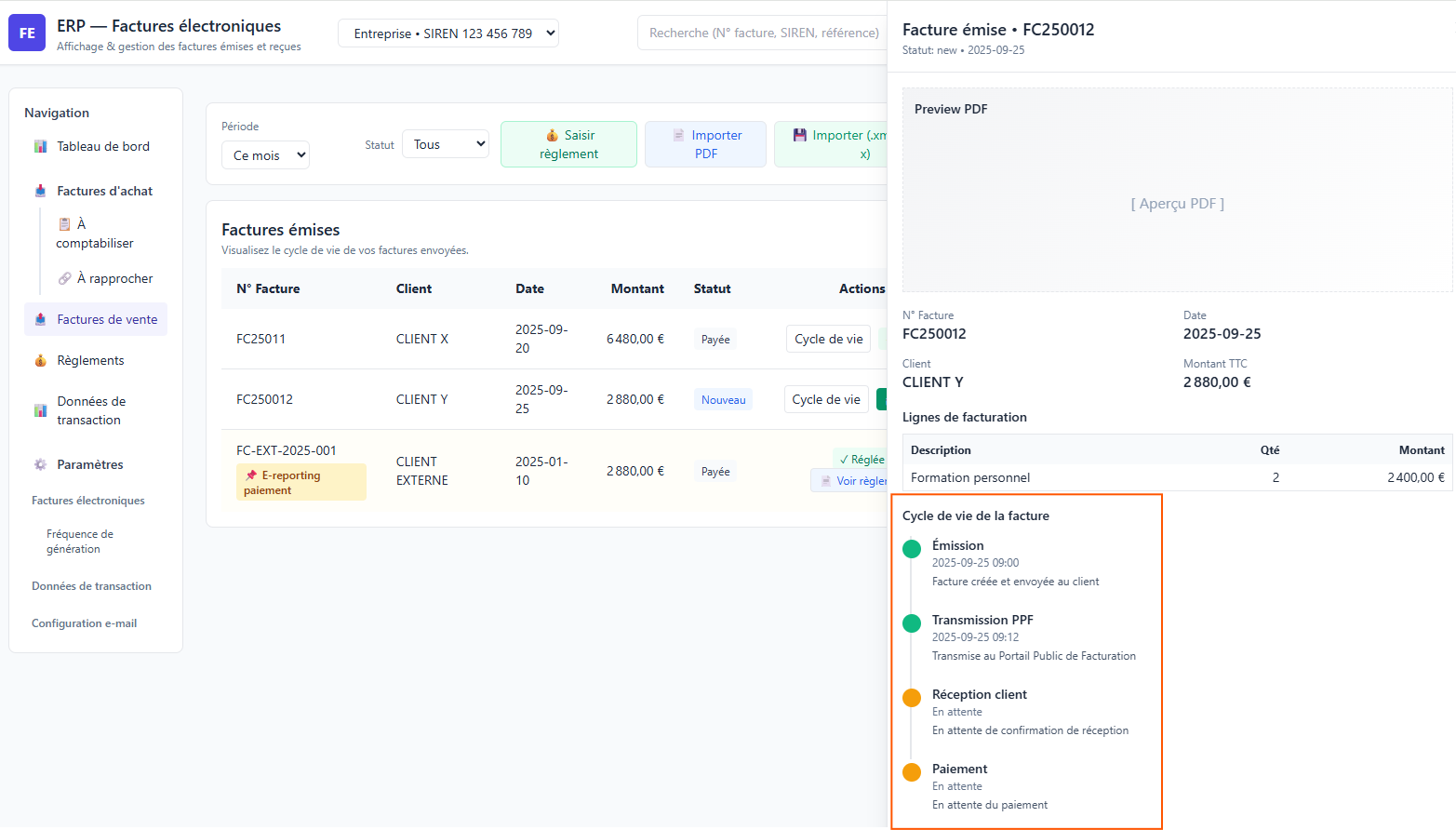Click the document icon on Importer PDF
The image size is (1456, 830).
click(679, 136)
